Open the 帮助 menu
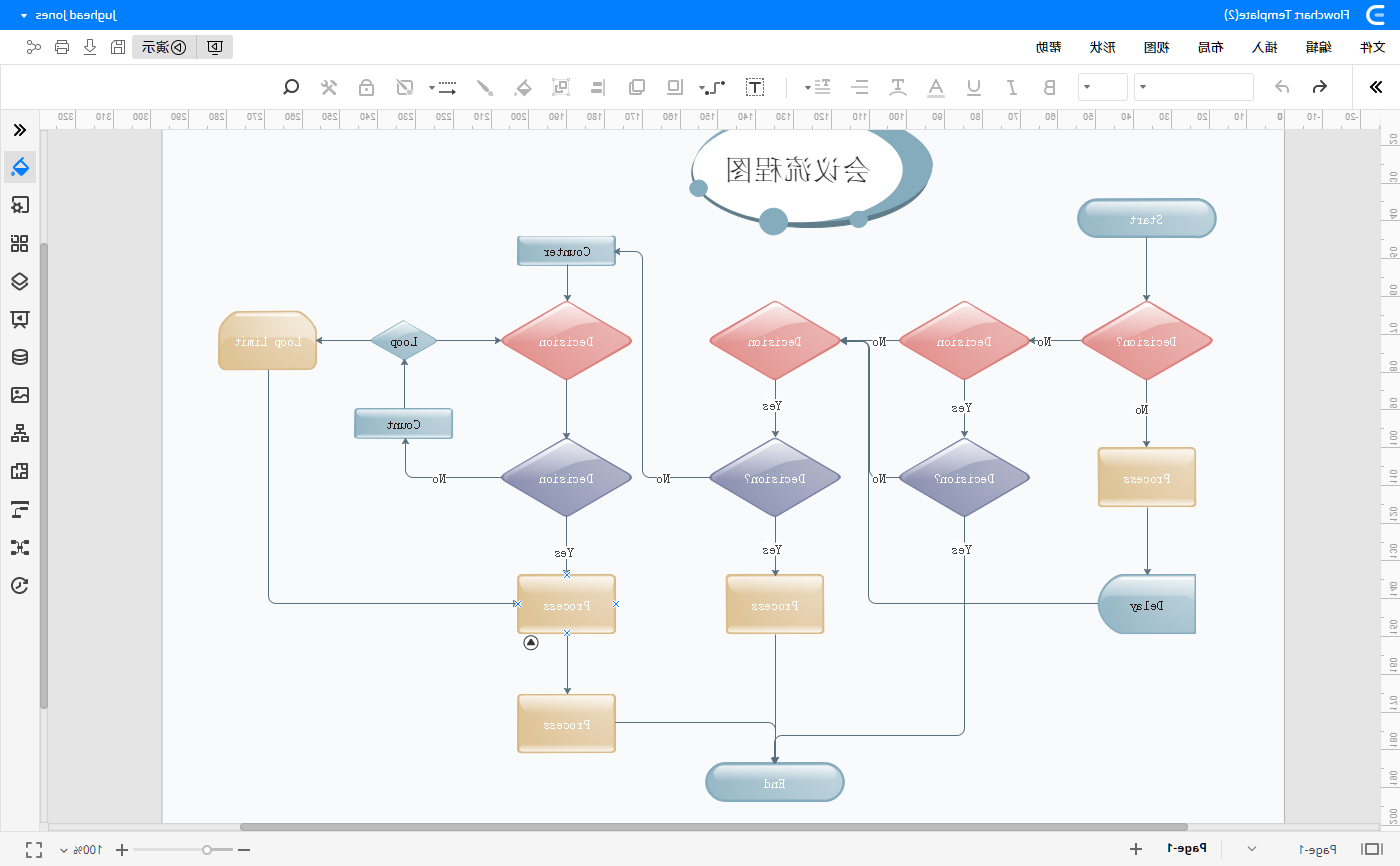Image resolution: width=1400 pixels, height=866 pixels. (1048, 47)
